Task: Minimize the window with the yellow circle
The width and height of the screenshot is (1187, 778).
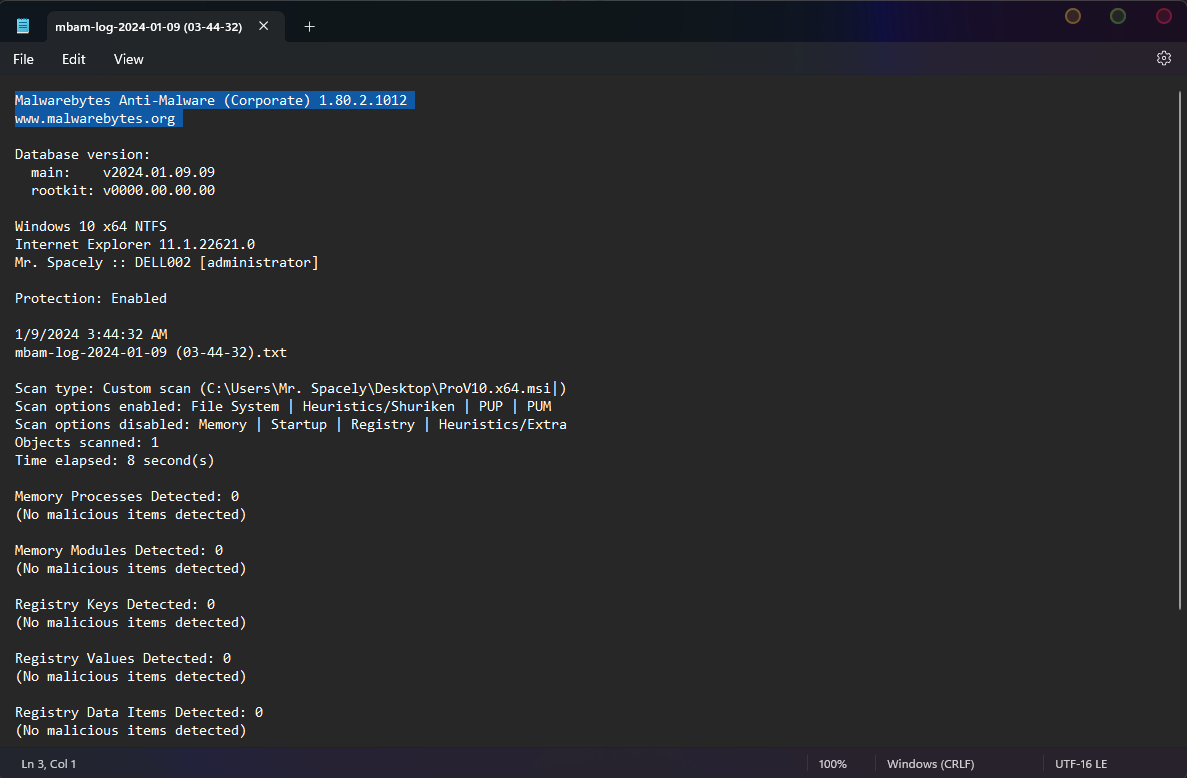Action: (x=1073, y=16)
